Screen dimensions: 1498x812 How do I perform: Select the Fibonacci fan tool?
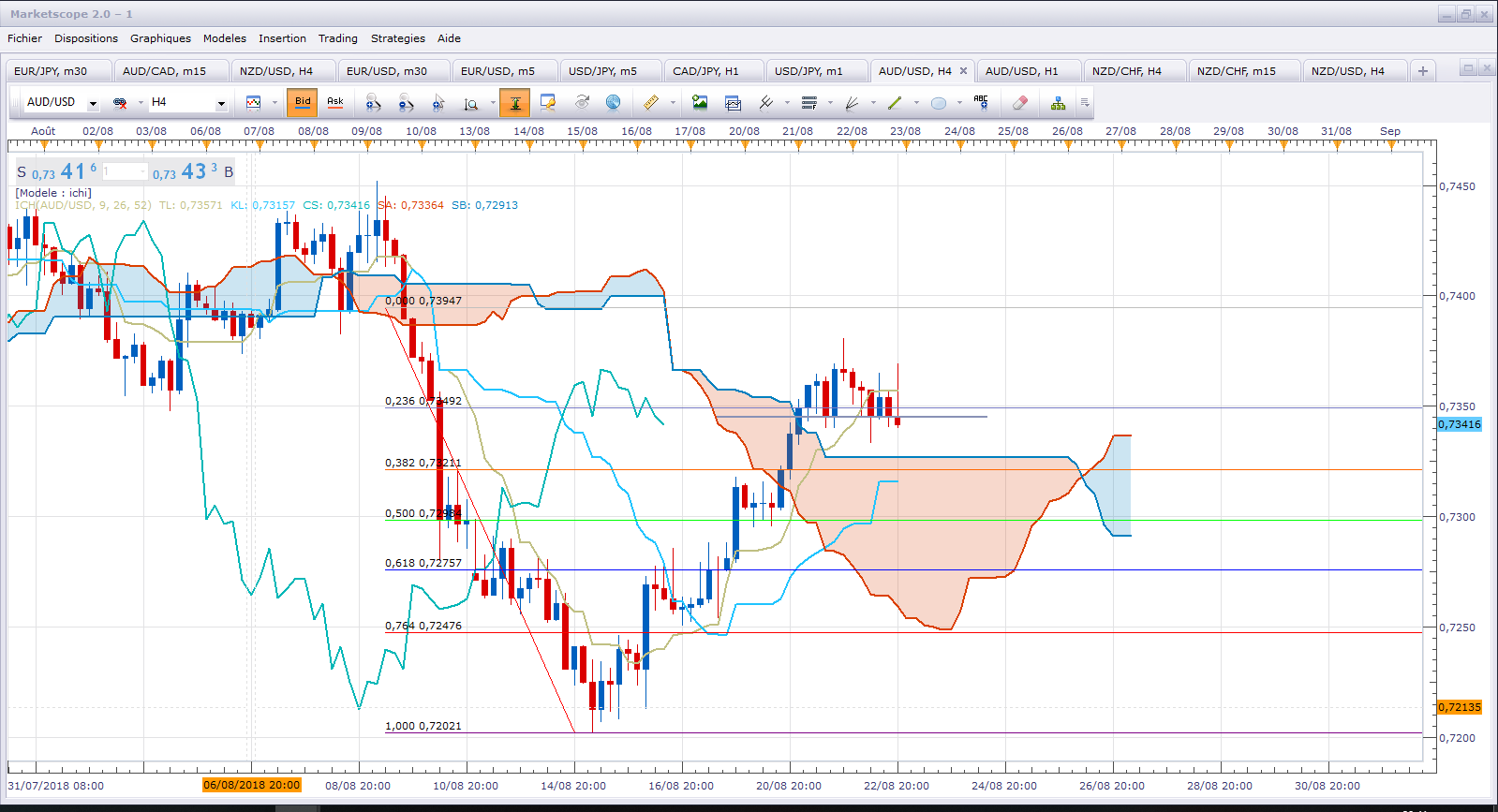(852, 102)
